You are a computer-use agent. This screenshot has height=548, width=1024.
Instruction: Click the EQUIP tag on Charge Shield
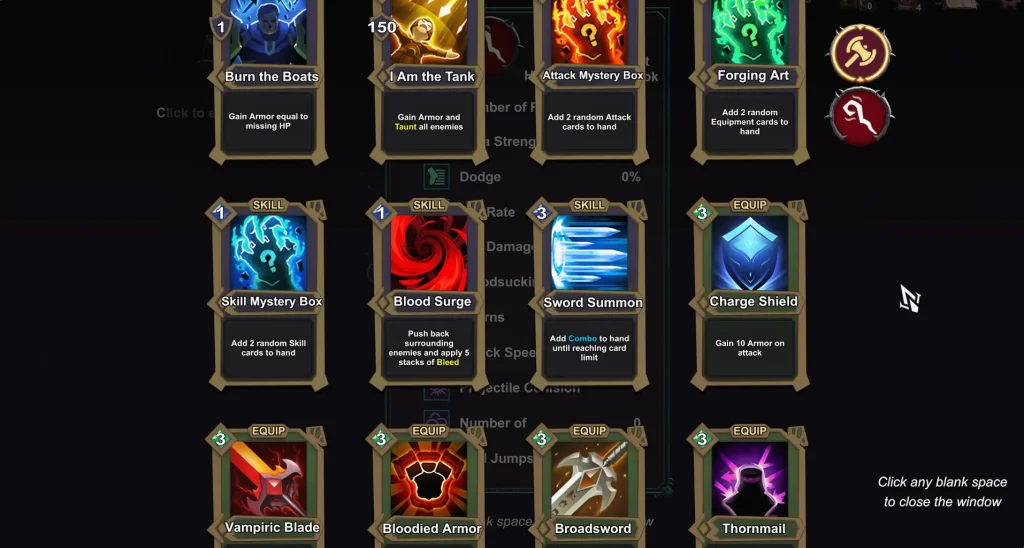(750, 205)
